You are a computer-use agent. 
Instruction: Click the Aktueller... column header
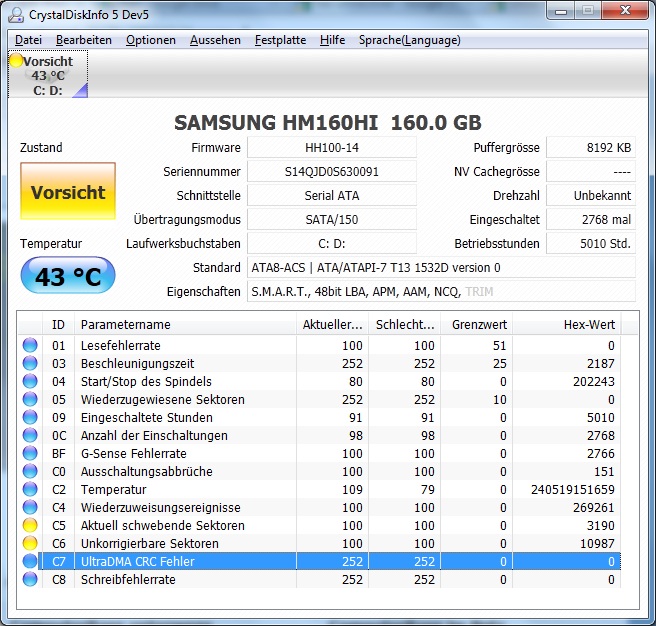pos(333,324)
